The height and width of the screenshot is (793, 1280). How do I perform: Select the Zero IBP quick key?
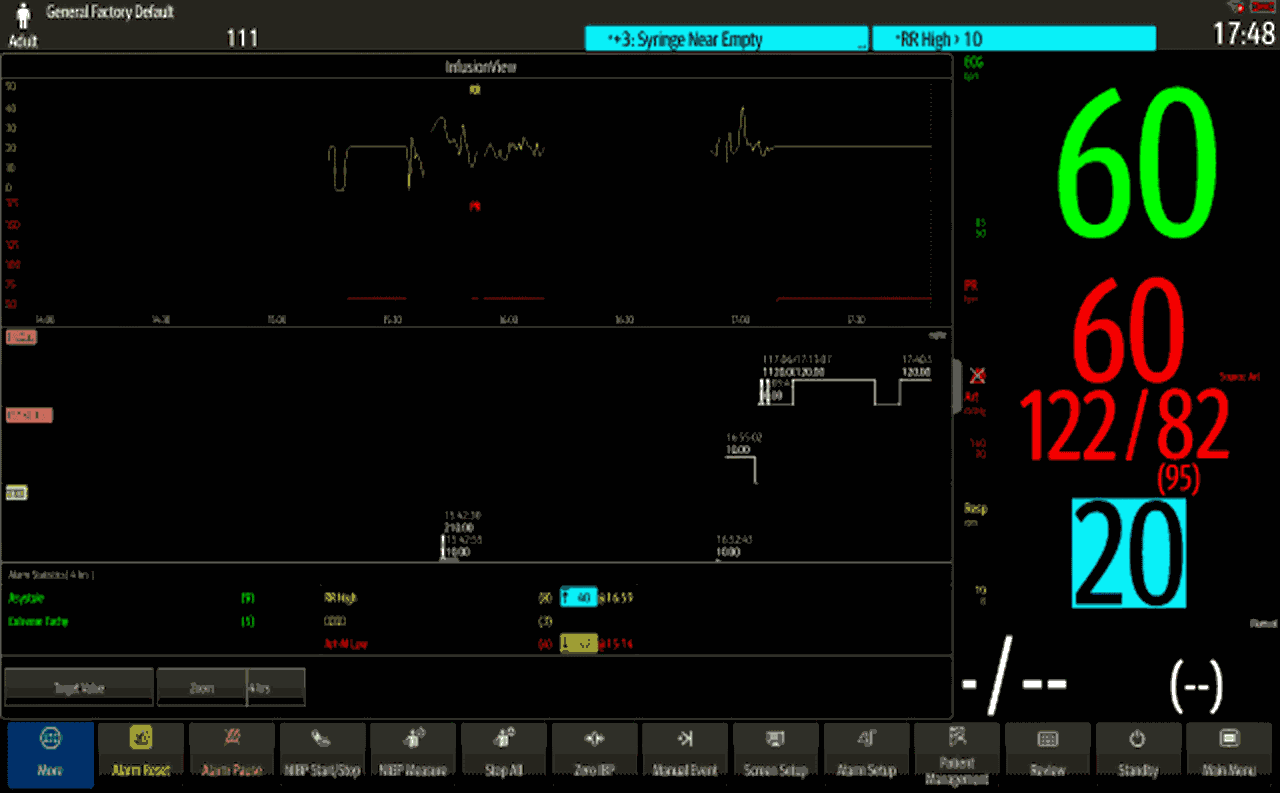(x=594, y=755)
